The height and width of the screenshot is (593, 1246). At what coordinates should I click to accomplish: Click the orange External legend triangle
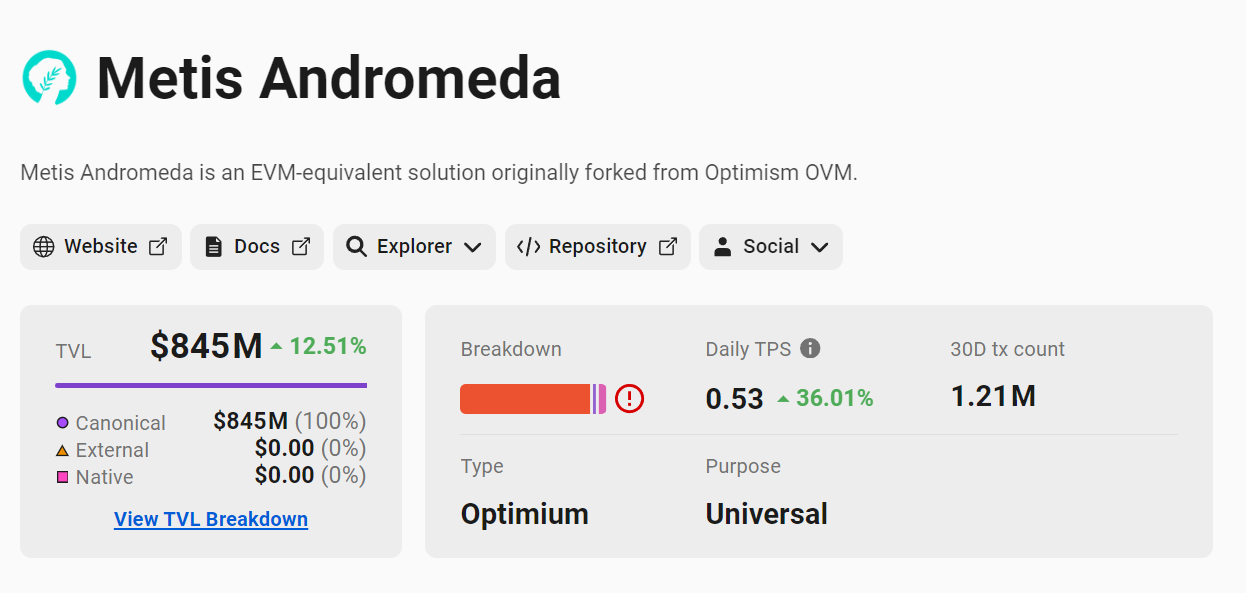click(62, 451)
